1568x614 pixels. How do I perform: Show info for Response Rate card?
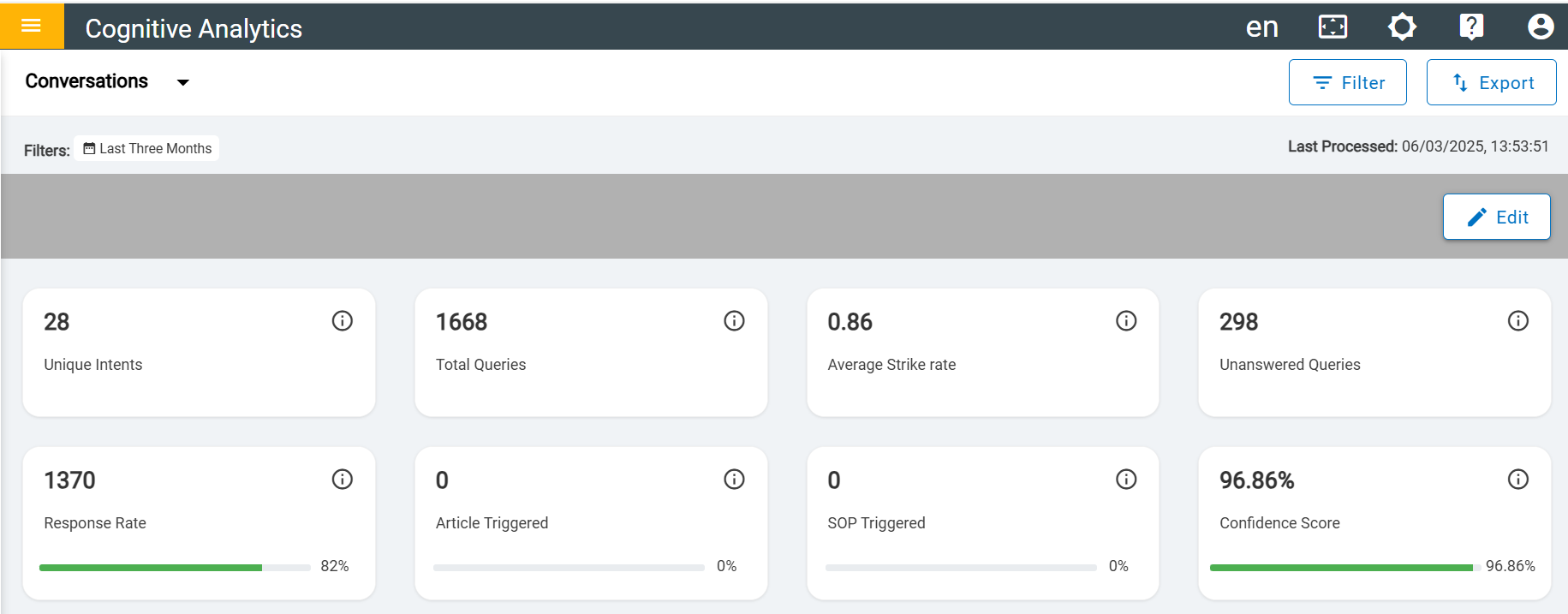(x=343, y=480)
